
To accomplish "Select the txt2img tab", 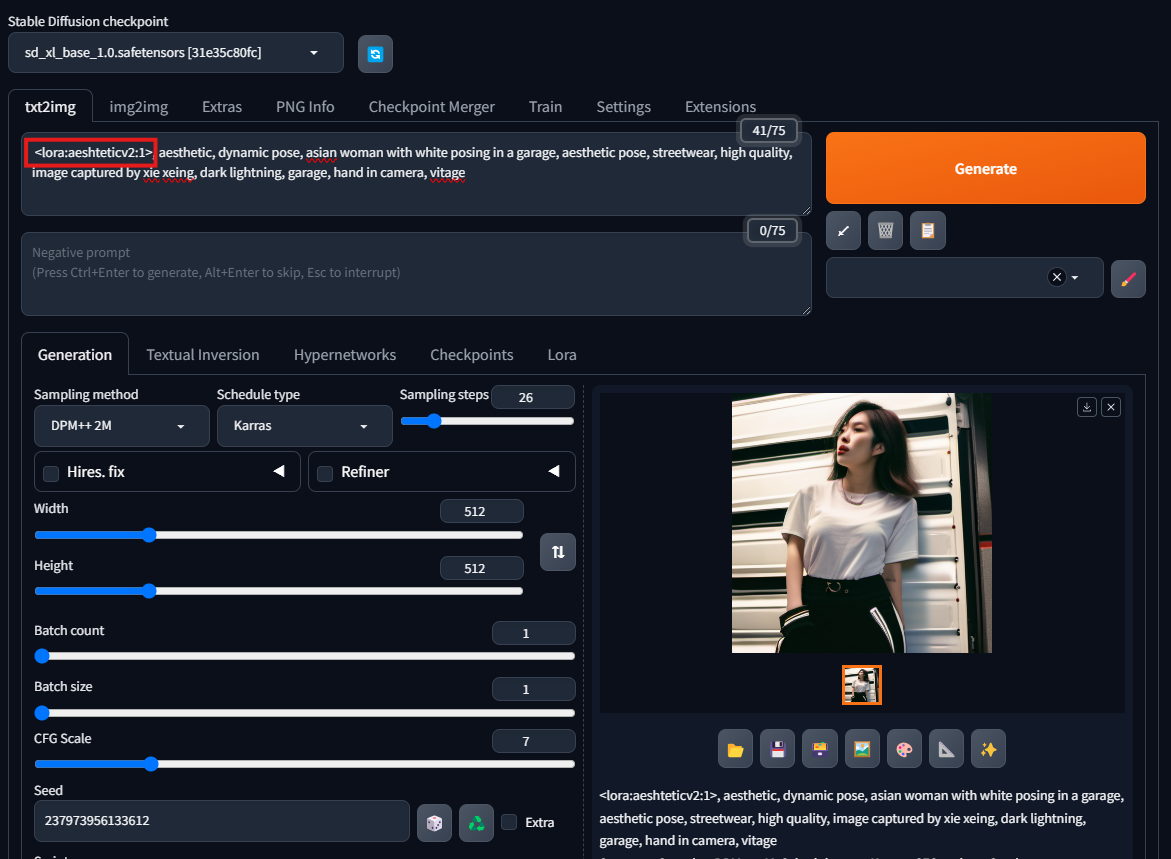I will [x=50, y=107].
